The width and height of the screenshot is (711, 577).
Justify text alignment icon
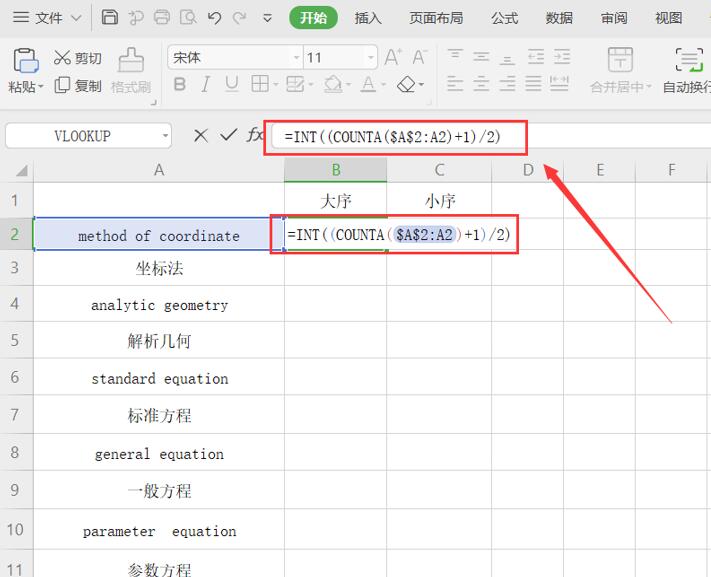[533, 84]
